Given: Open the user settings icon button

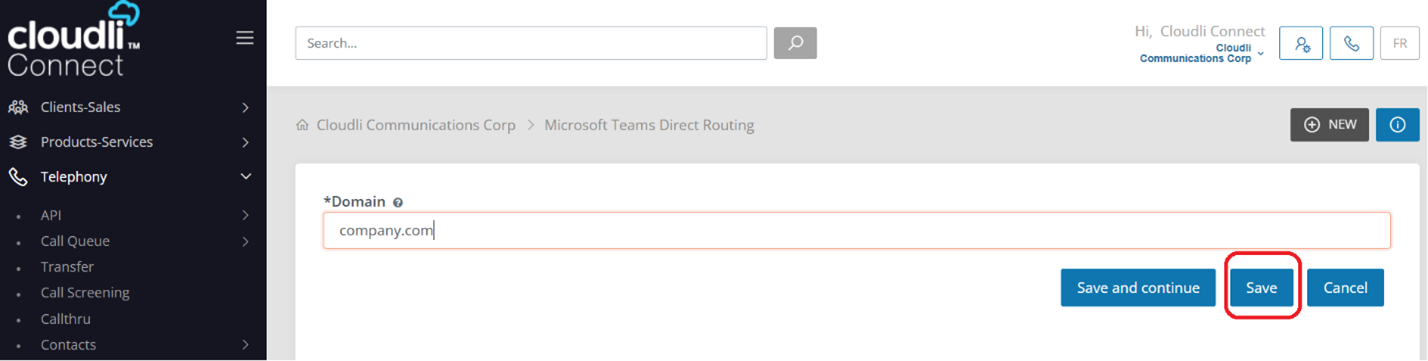Looking at the screenshot, I should [1301, 44].
